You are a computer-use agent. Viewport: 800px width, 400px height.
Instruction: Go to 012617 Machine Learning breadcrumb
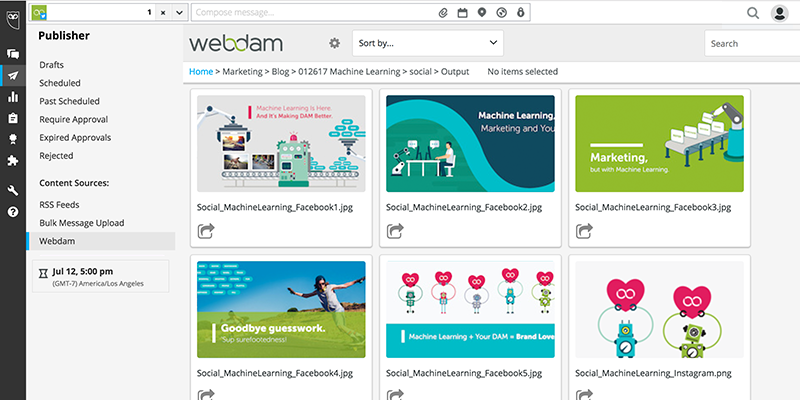point(349,72)
